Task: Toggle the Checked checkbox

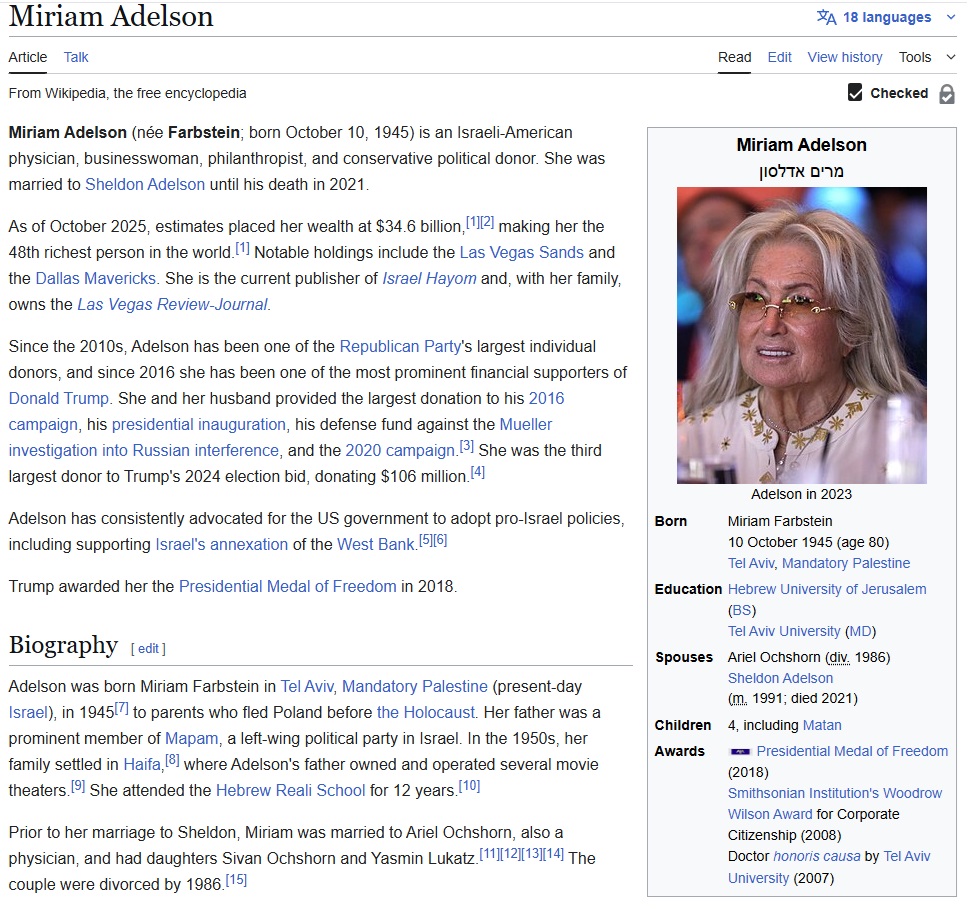Action: coord(855,92)
